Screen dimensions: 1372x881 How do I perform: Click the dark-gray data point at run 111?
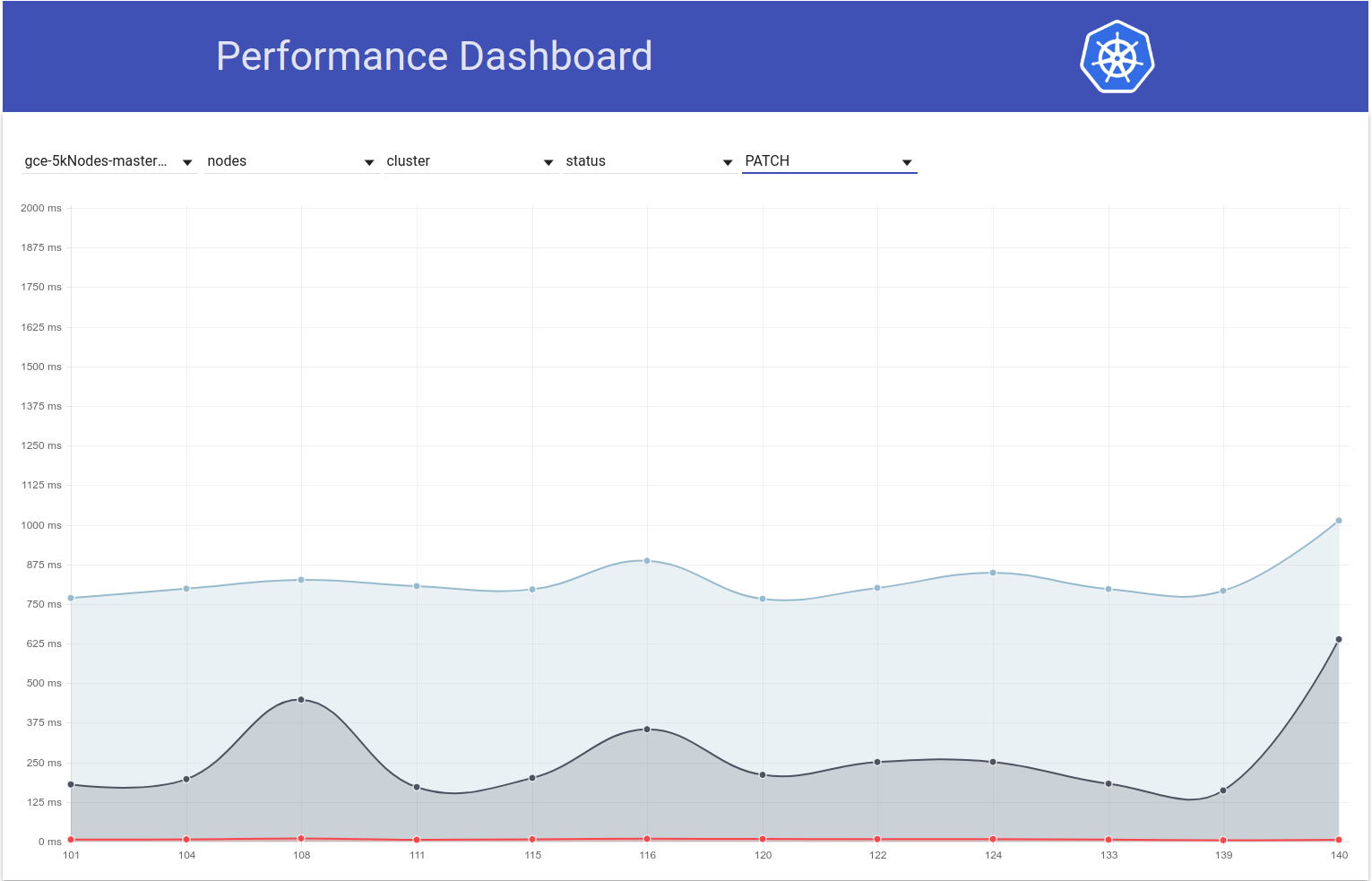click(x=417, y=787)
